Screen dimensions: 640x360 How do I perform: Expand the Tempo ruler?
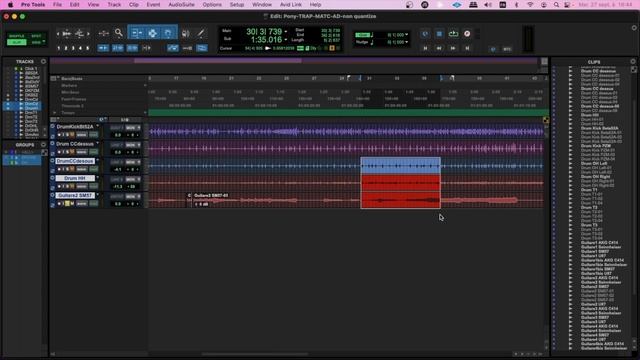55,113
